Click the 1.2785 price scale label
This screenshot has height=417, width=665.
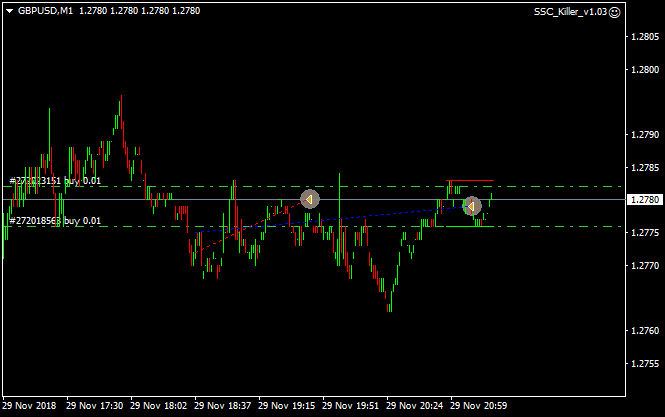point(645,168)
